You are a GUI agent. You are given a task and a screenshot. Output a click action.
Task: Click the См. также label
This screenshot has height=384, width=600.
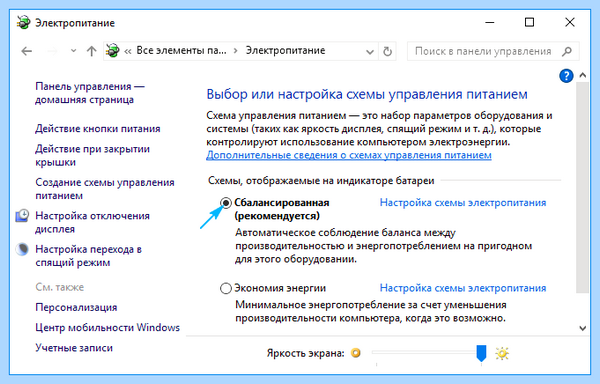point(60,287)
